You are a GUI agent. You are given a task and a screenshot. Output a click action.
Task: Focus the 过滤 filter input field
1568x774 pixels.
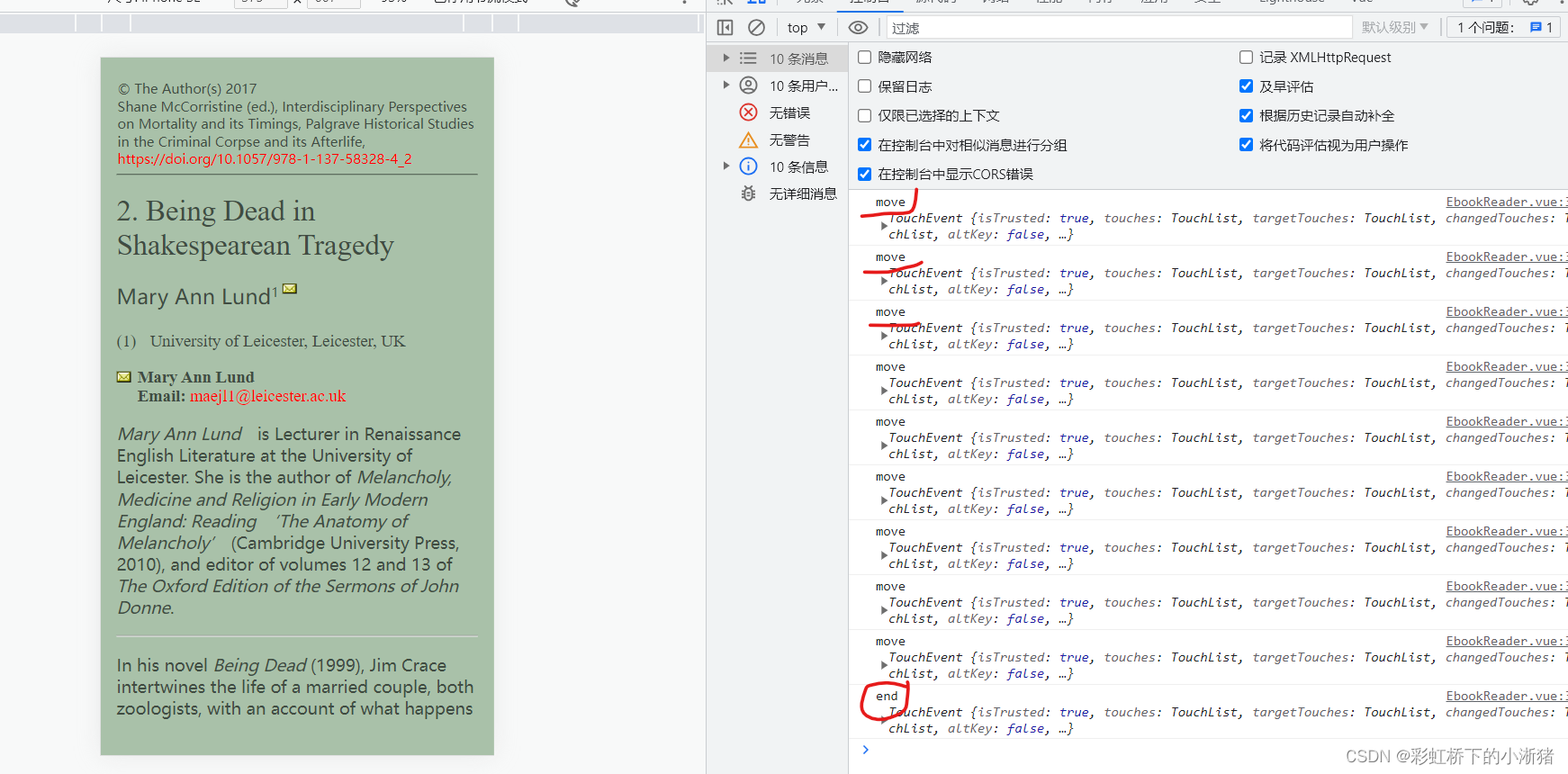pyautogui.click(x=1119, y=28)
